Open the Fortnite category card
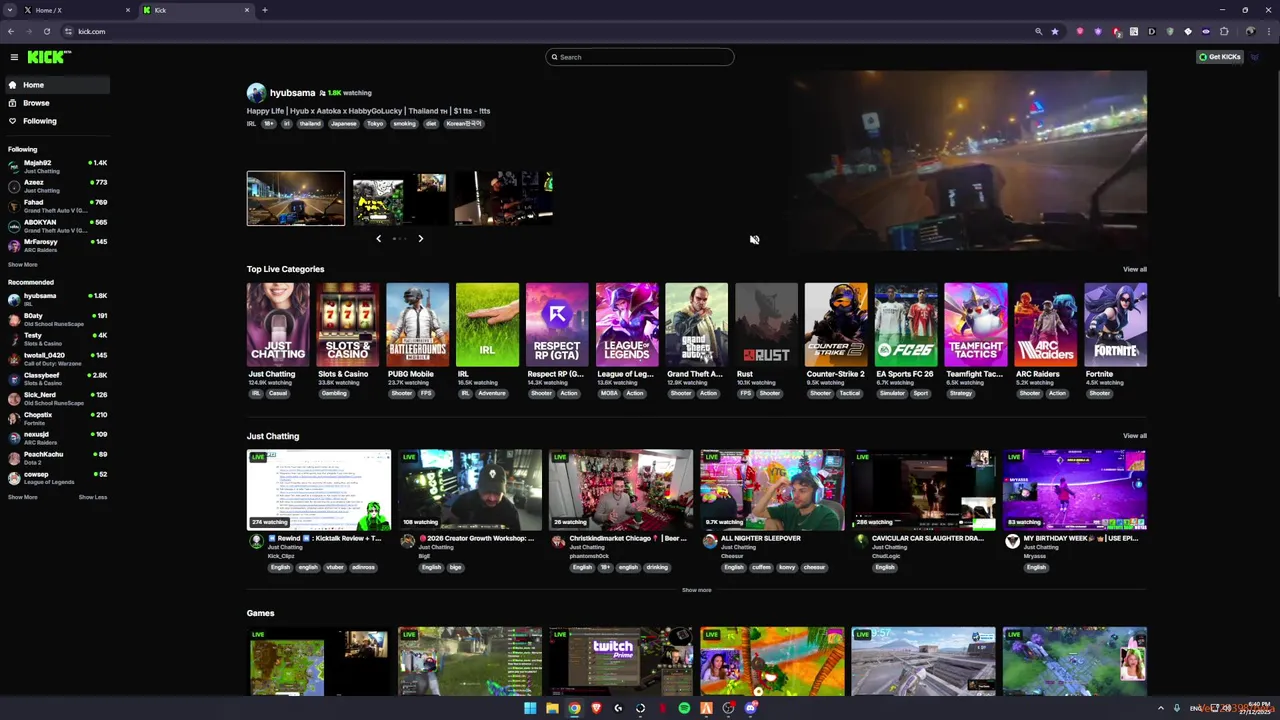The width and height of the screenshot is (1280, 720). (x=1116, y=325)
